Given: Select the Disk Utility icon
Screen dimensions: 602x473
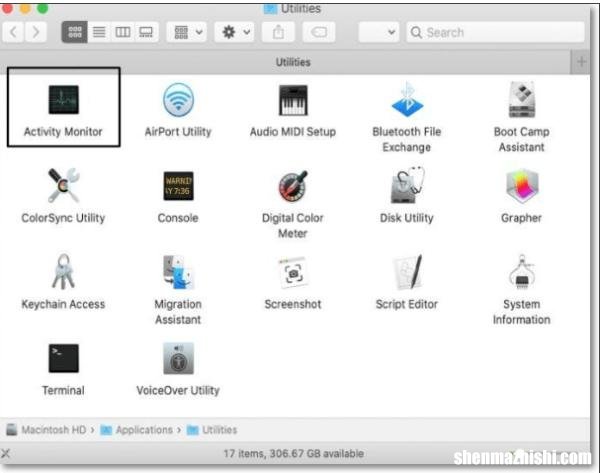Looking at the screenshot, I should click(x=407, y=185).
